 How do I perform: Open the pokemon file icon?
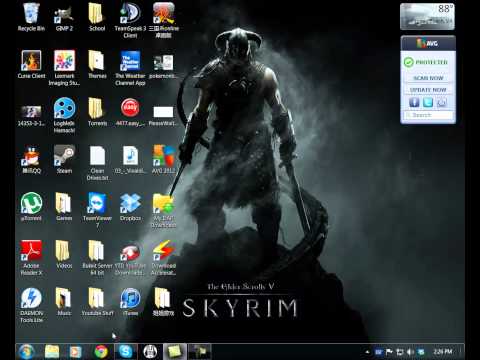click(163, 65)
